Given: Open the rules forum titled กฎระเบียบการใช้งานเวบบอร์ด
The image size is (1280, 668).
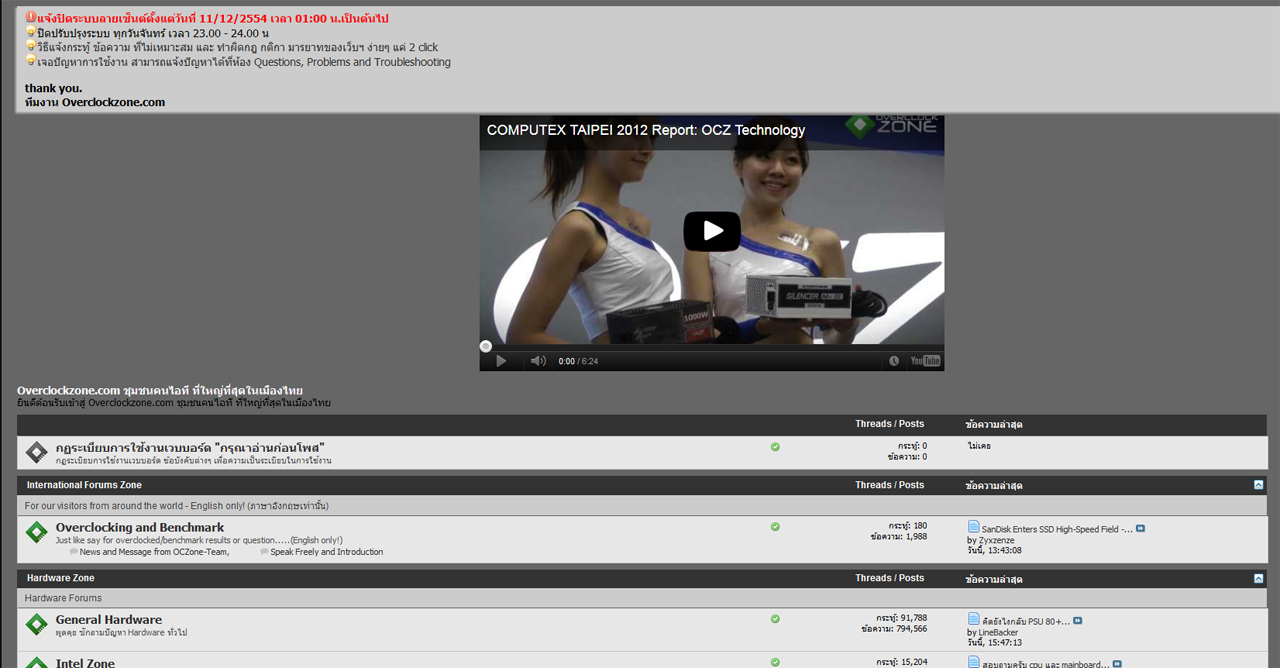Looking at the screenshot, I should click(x=190, y=447).
